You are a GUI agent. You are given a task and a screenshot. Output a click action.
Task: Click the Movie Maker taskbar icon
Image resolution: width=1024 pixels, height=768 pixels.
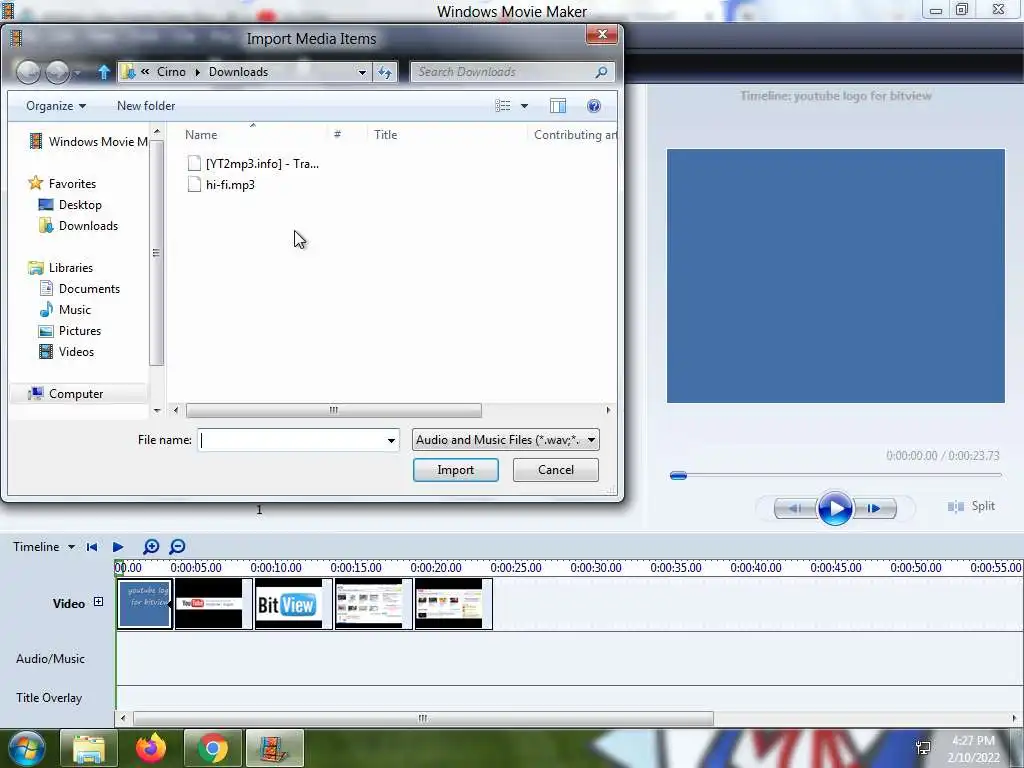point(274,748)
